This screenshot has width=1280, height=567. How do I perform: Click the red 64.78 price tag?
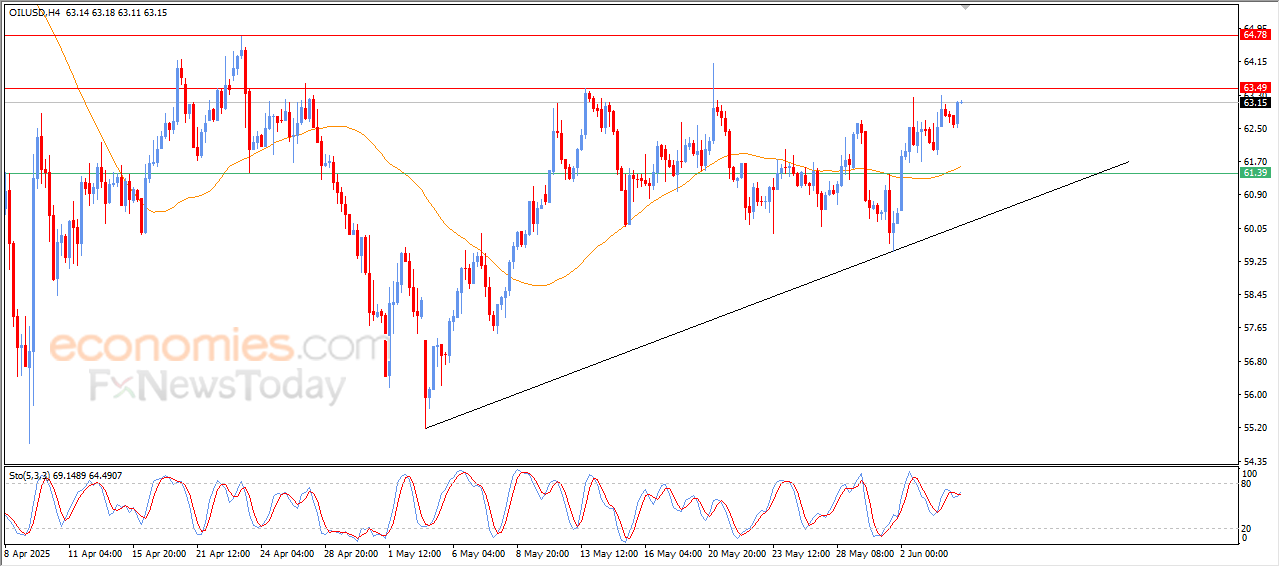[x=1255, y=35]
